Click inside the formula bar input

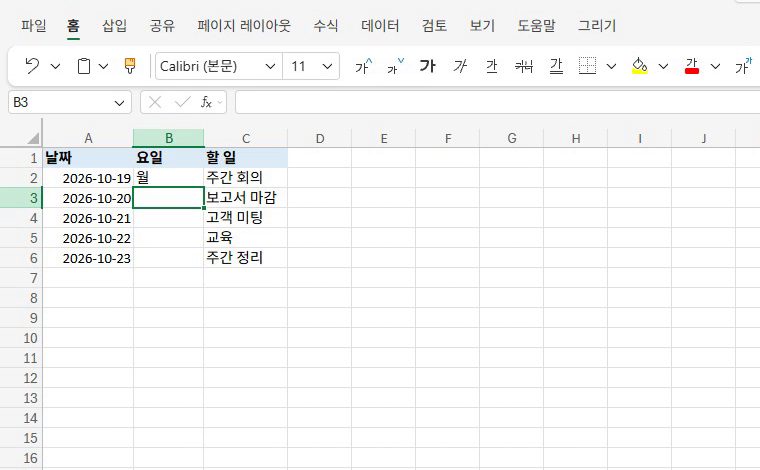coord(497,102)
